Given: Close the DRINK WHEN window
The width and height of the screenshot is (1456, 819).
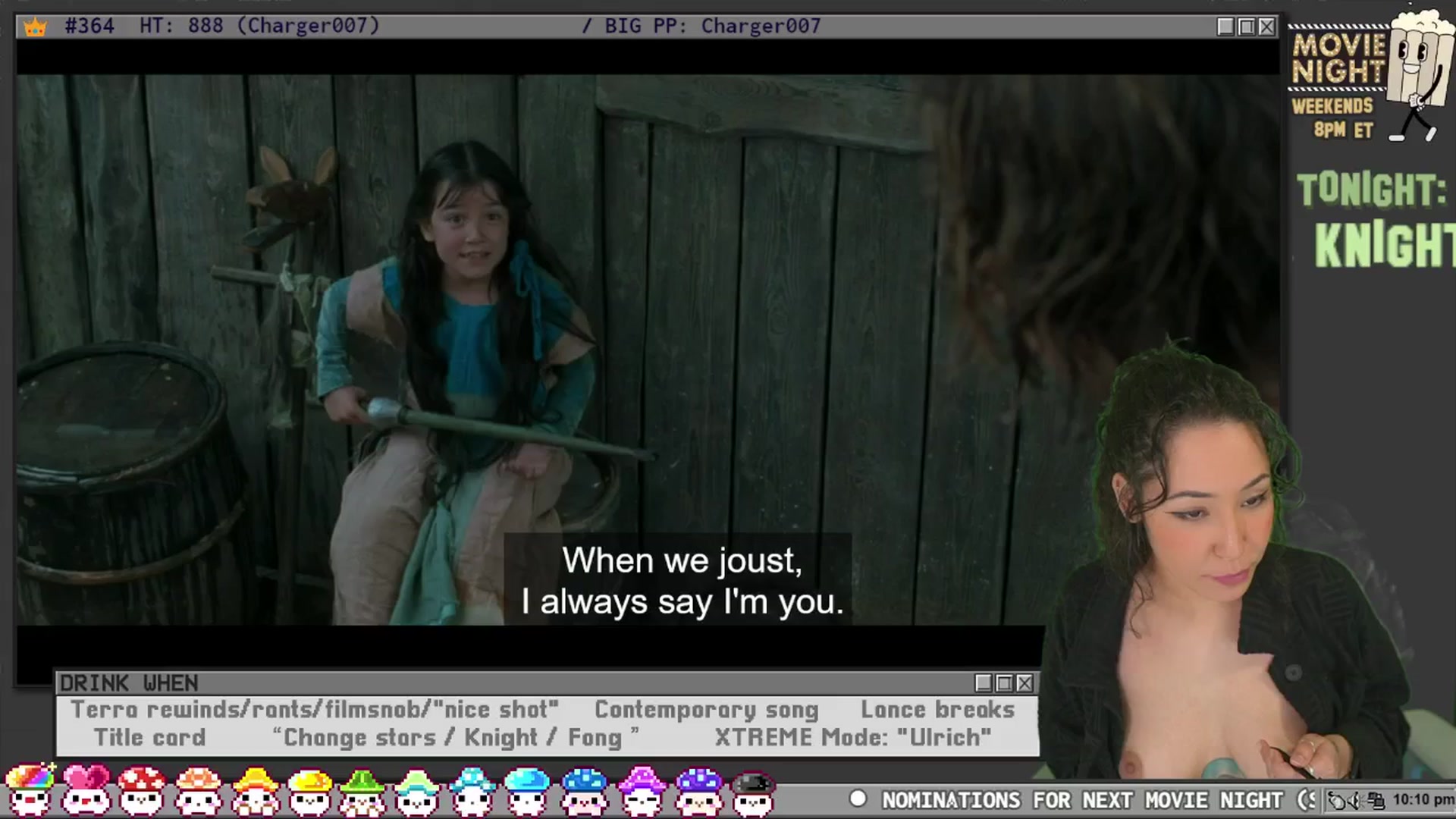Looking at the screenshot, I should tap(1025, 683).
